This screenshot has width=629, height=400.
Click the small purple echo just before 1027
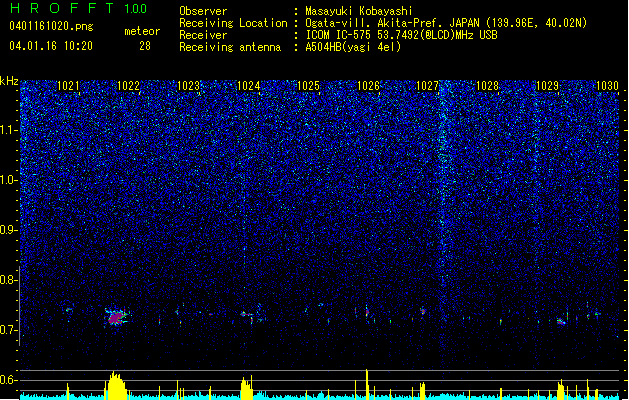click(x=422, y=310)
